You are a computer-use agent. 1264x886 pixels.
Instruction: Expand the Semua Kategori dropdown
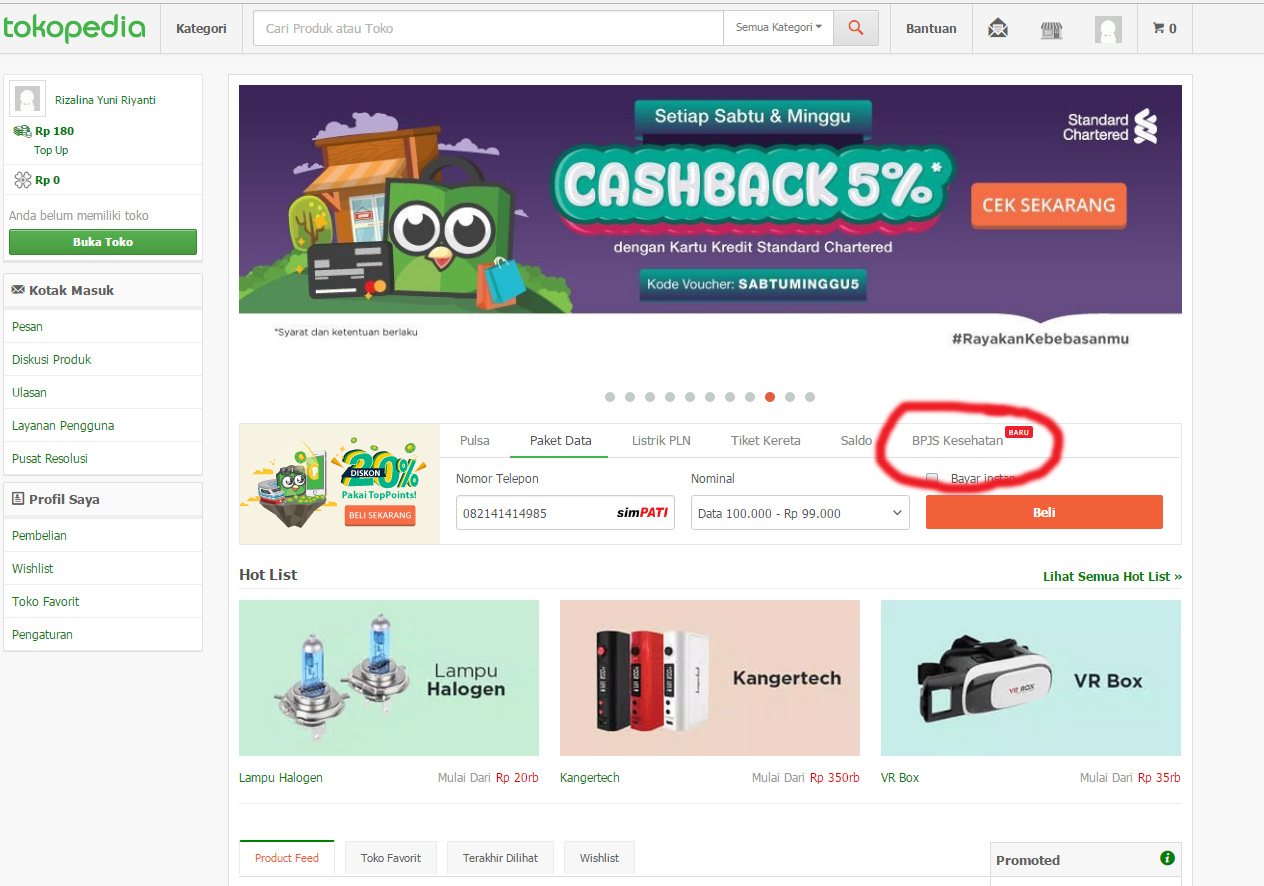[x=778, y=28]
